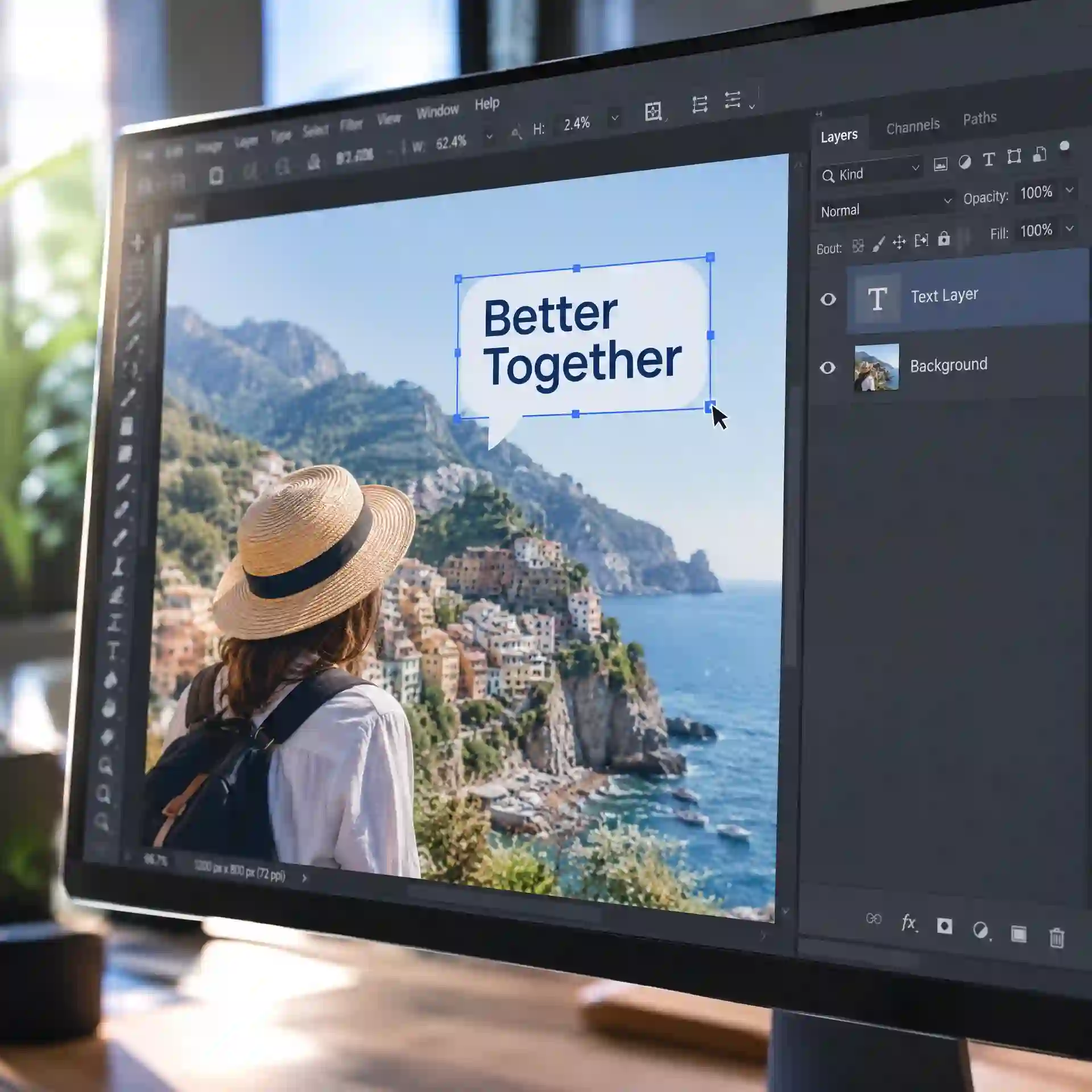Click the Opacity 100% value field
The height and width of the screenshot is (1092, 1092).
(1036, 193)
